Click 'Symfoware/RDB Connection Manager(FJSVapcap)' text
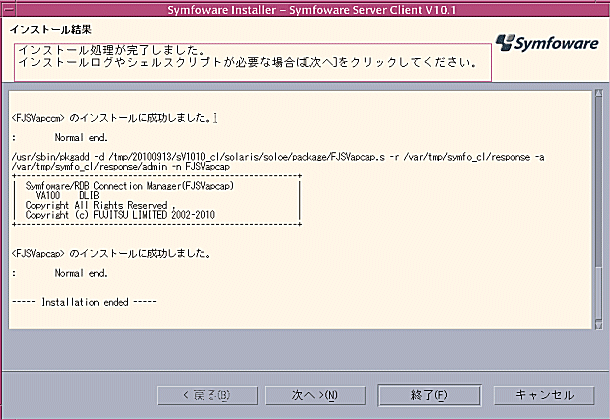This screenshot has height=420, width=610. click(x=130, y=186)
